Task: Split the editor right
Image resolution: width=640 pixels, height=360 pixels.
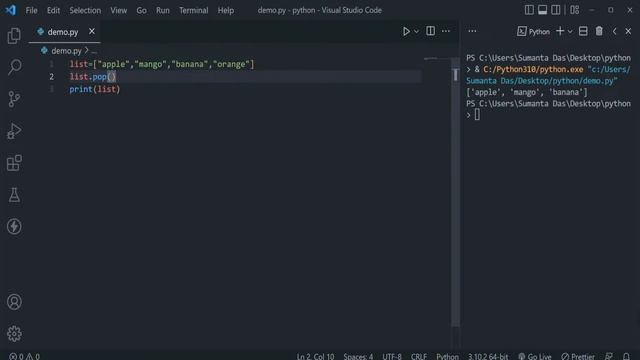Action: click(x=430, y=31)
